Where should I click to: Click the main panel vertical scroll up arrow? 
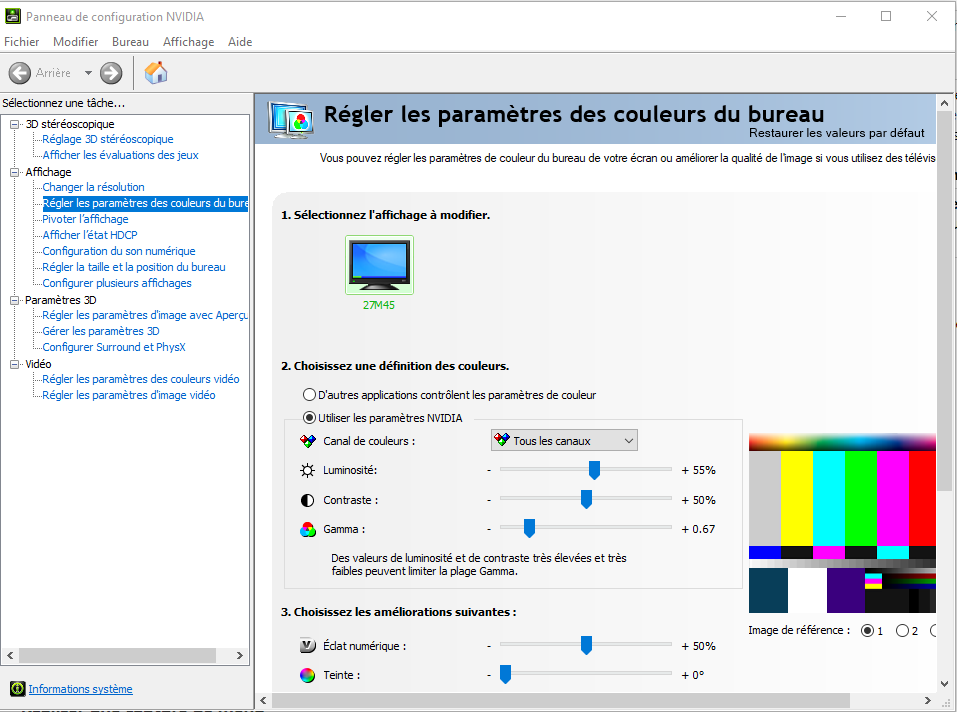point(944,103)
